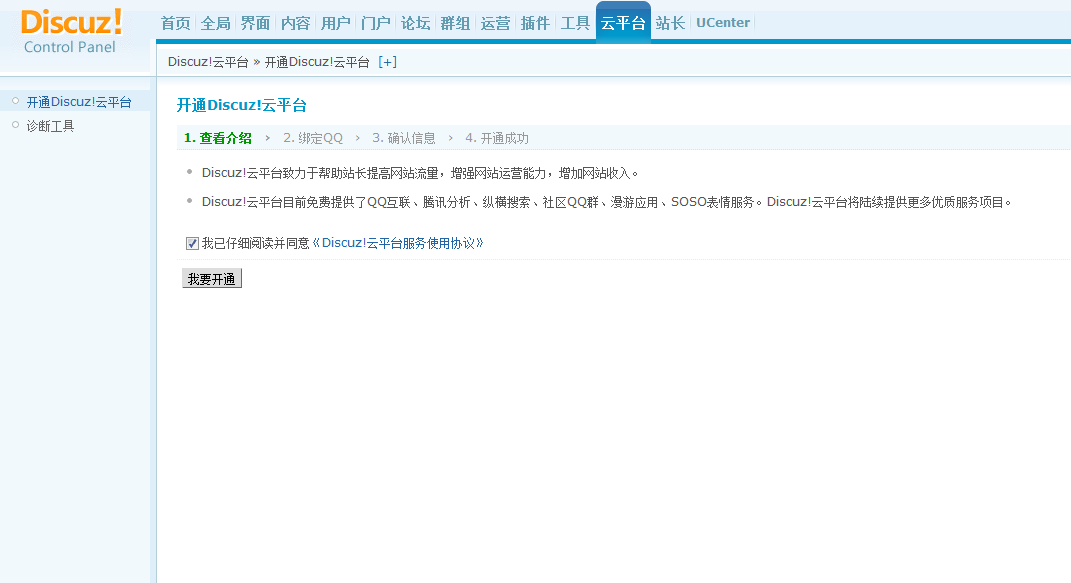Open the UCenter menu tab

[x=723, y=23]
